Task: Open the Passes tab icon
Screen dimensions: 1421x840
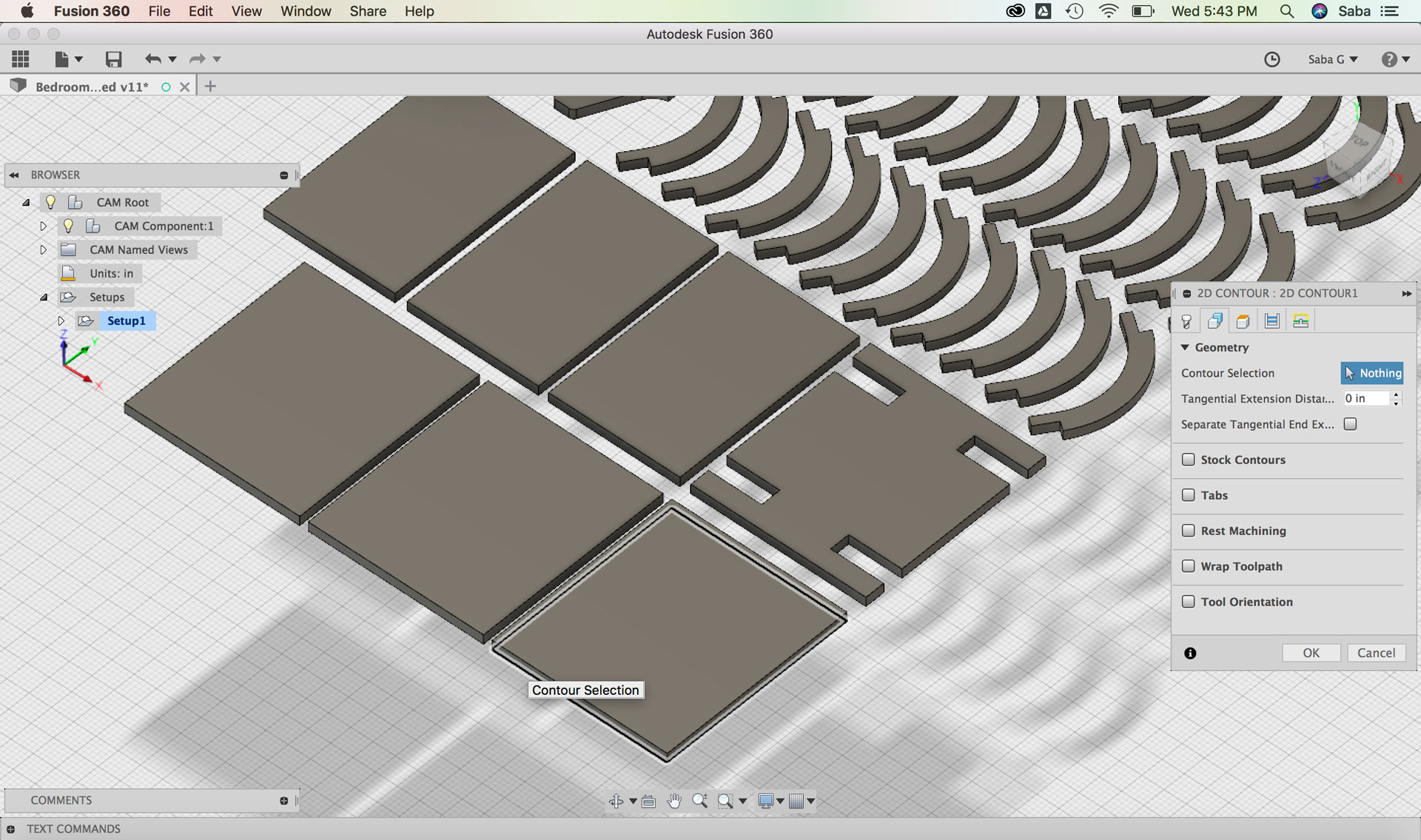Action: pos(1272,321)
